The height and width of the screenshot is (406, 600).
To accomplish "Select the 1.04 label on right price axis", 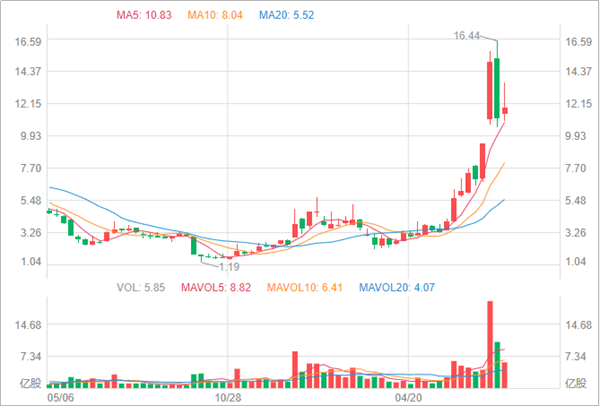I will point(576,261).
